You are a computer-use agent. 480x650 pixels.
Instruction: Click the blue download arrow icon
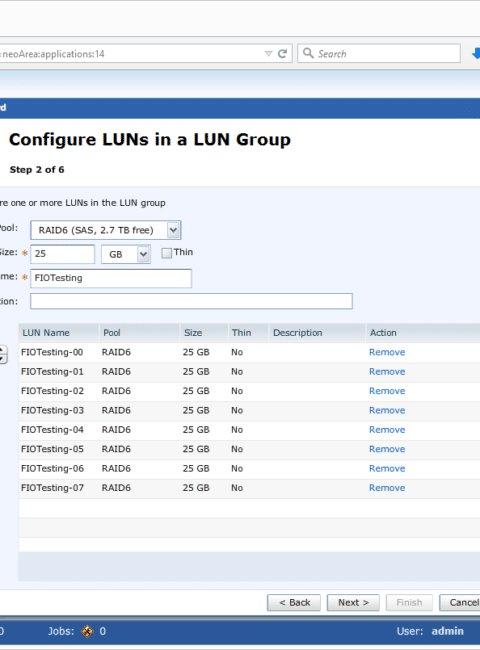click(x=476, y=53)
